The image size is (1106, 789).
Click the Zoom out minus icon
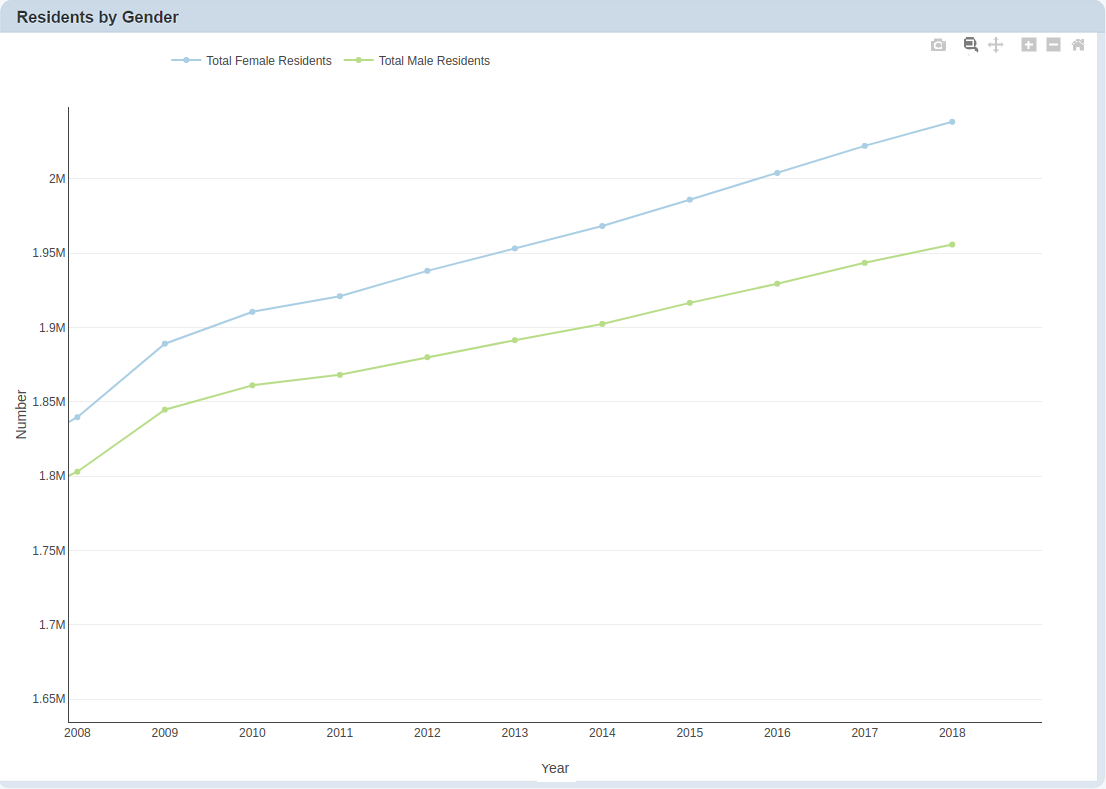(x=1053, y=45)
